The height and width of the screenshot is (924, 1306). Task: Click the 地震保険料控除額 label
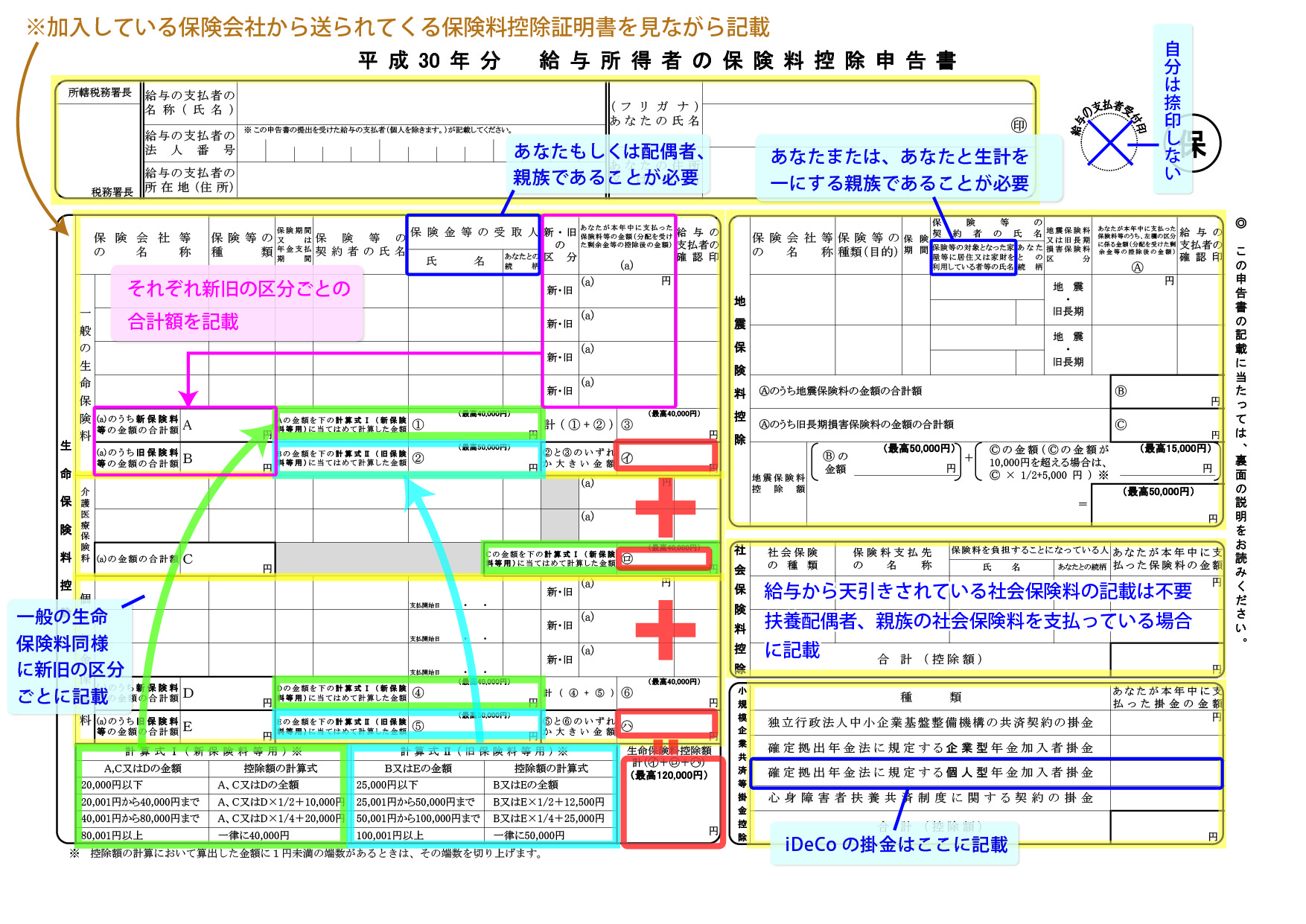tap(778, 483)
